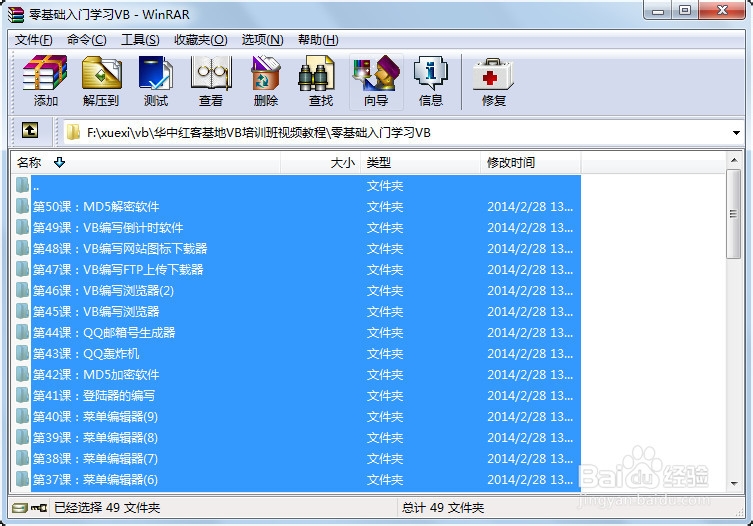Select row 第40课：菜单编辑器(9)
The height and width of the screenshot is (526, 753).
[x=296, y=416]
